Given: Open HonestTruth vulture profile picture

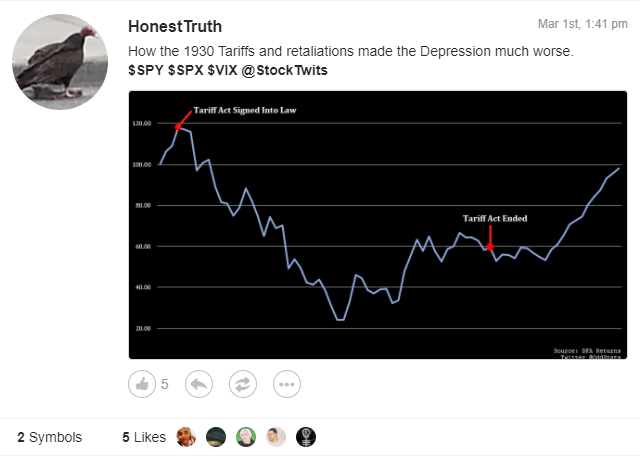Looking at the screenshot, I should [60, 62].
